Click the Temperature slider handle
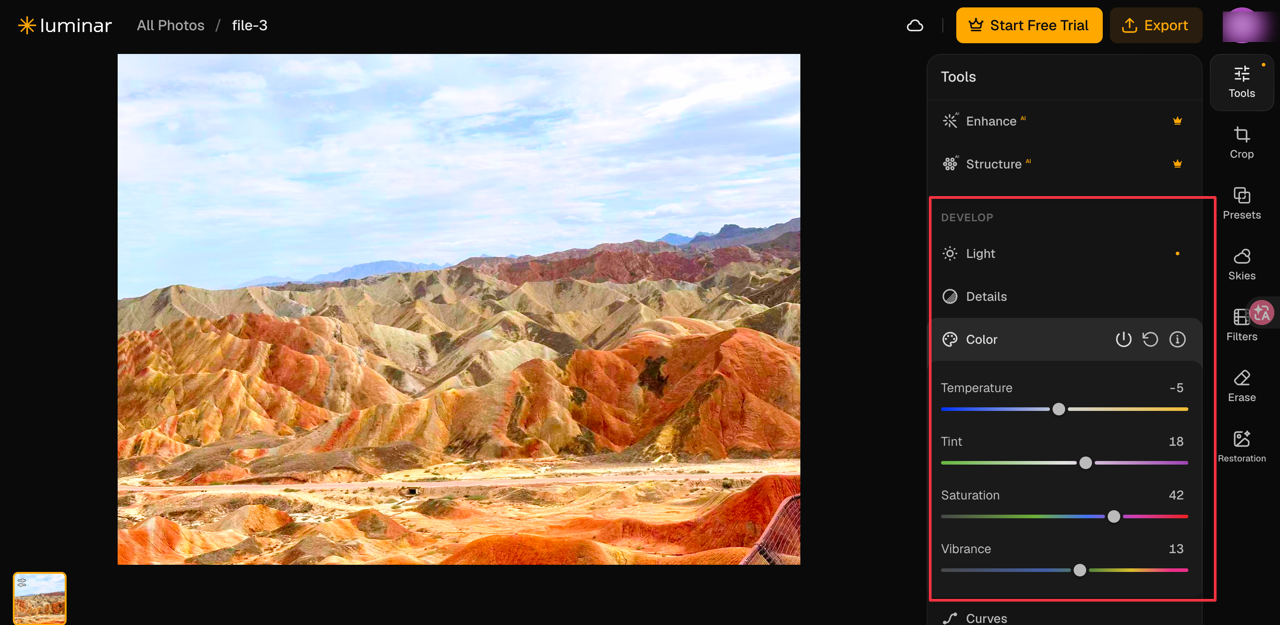The width and height of the screenshot is (1280, 625). [x=1059, y=409]
